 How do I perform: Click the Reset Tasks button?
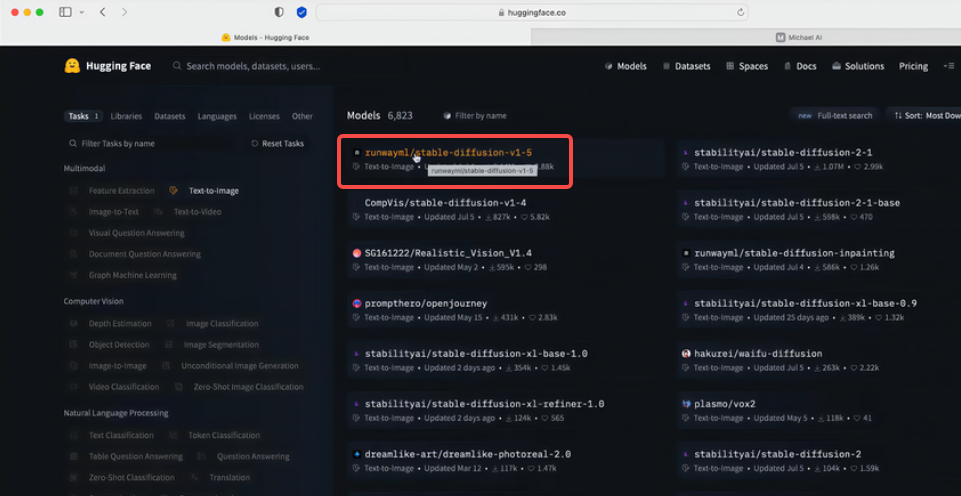point(278,143)
